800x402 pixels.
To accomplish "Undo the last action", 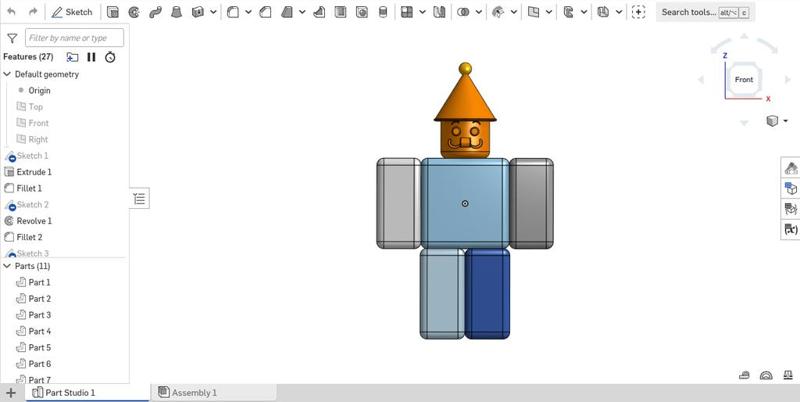I will (x=11, y=12).
